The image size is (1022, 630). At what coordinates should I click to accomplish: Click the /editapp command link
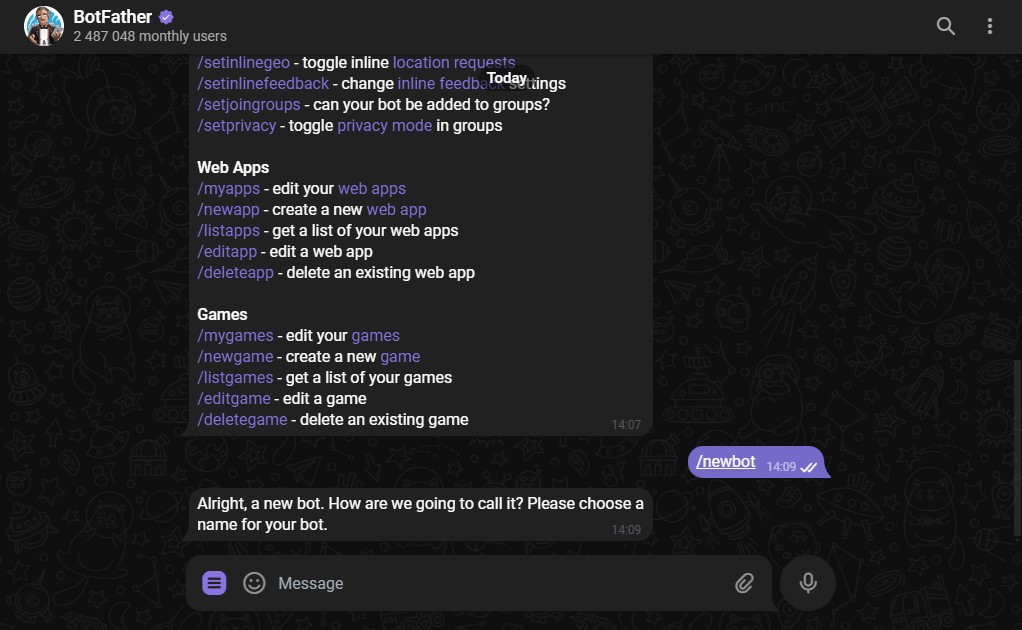pyautogui.click(x=227, y=252)
